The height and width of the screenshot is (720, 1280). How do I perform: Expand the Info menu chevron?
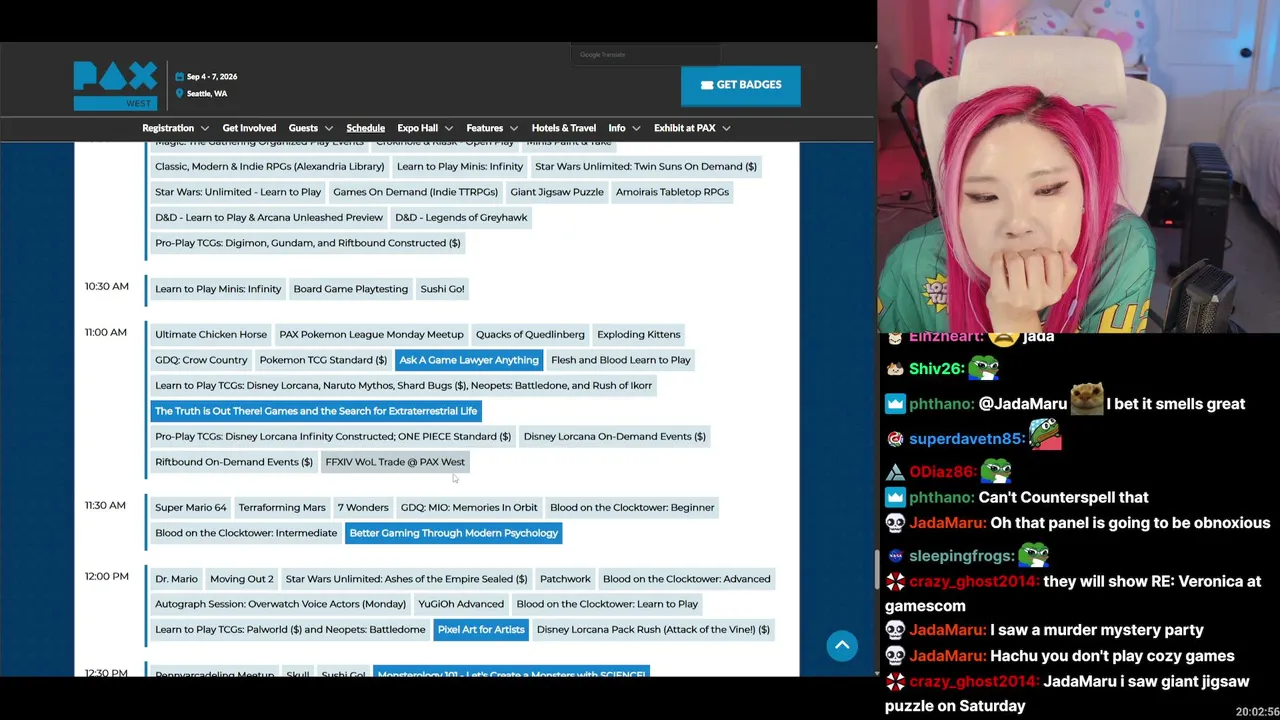pos(636,129)
